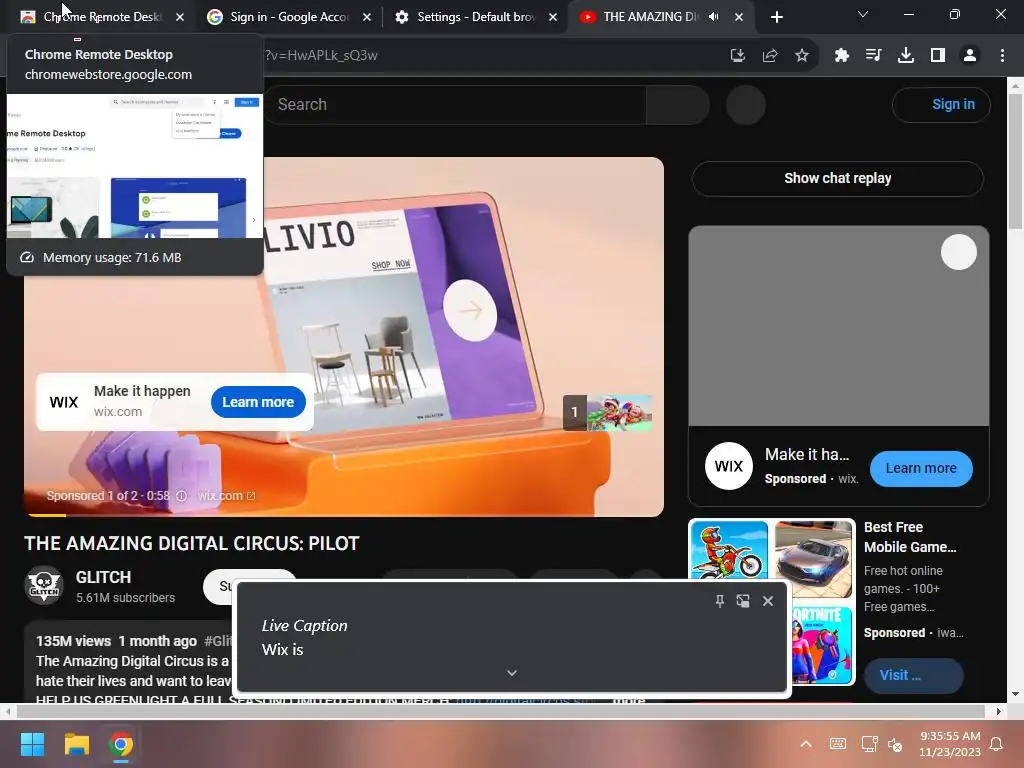This screenshot has width=1024, height=768.
Task: Open the notifications bell icon
Action: click(997, 744)
